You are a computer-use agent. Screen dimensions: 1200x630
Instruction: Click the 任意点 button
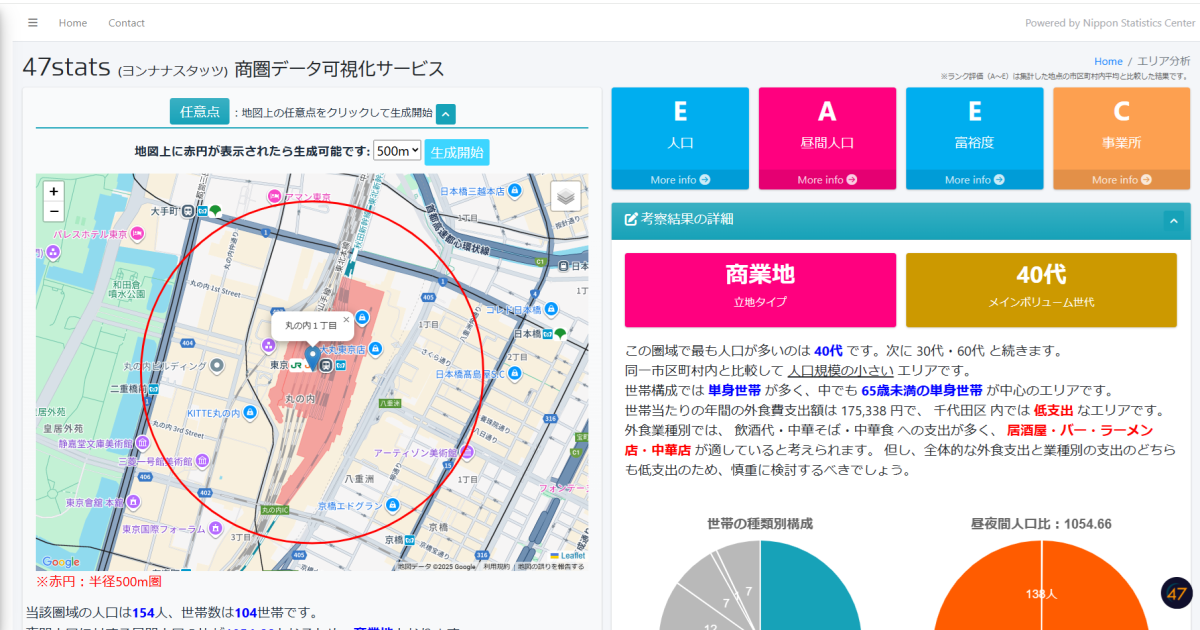(x=199, y=112)
